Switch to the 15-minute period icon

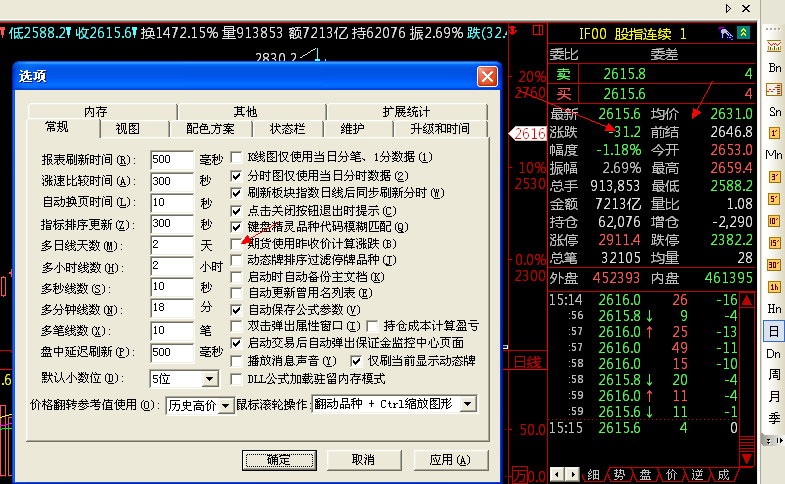(773, 243)
